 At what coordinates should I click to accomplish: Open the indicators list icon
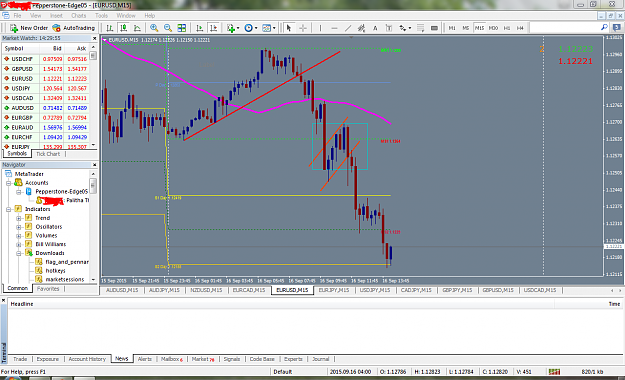tap(230, 28)
